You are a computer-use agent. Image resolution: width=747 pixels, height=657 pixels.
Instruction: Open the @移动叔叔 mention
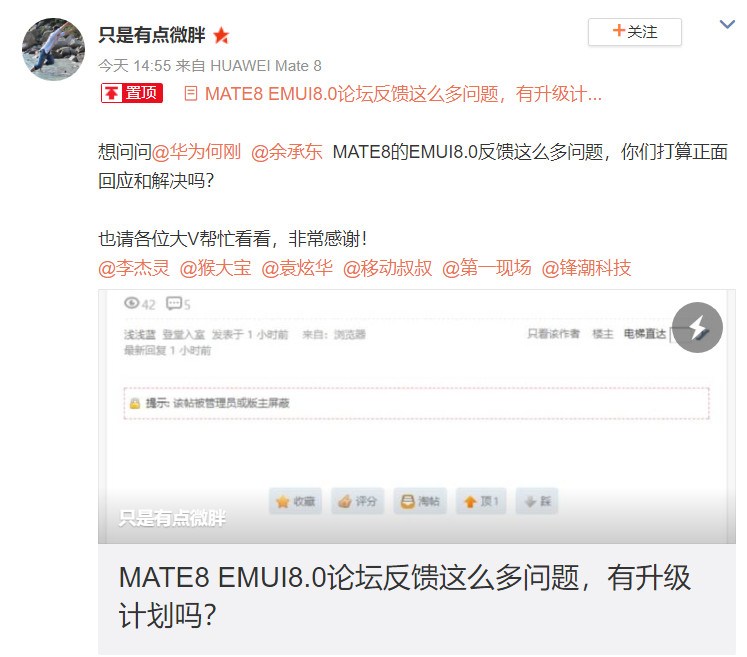pos(388,268)
